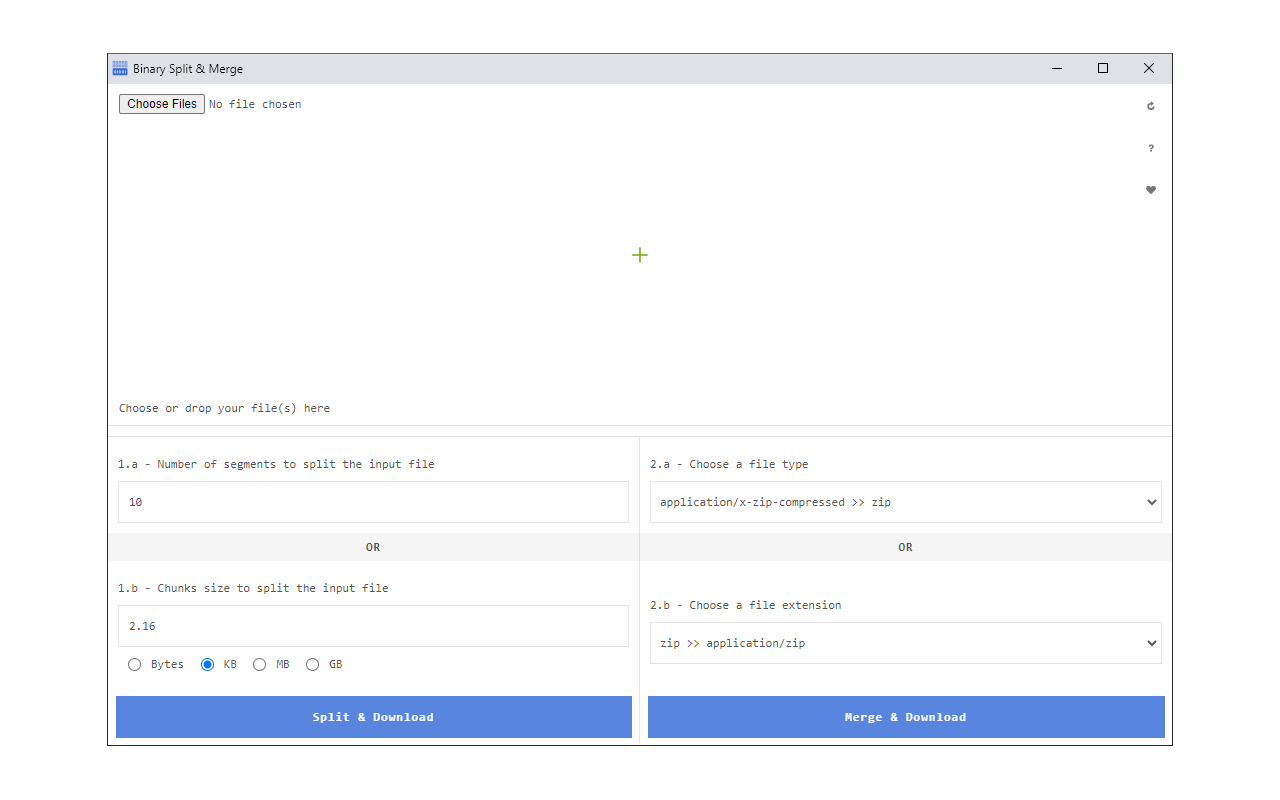Click the Binary Split & Merge title bar icon

(119, 67)
